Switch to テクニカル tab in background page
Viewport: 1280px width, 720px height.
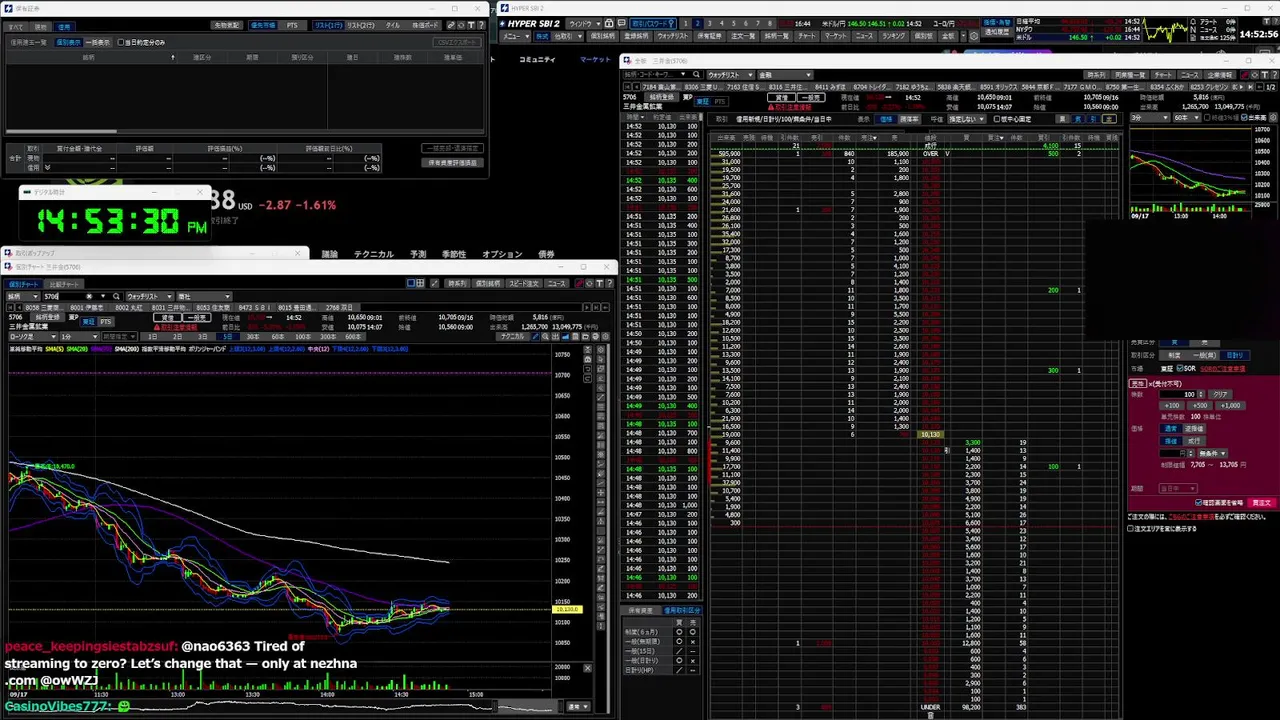click(x=373, y=254)
